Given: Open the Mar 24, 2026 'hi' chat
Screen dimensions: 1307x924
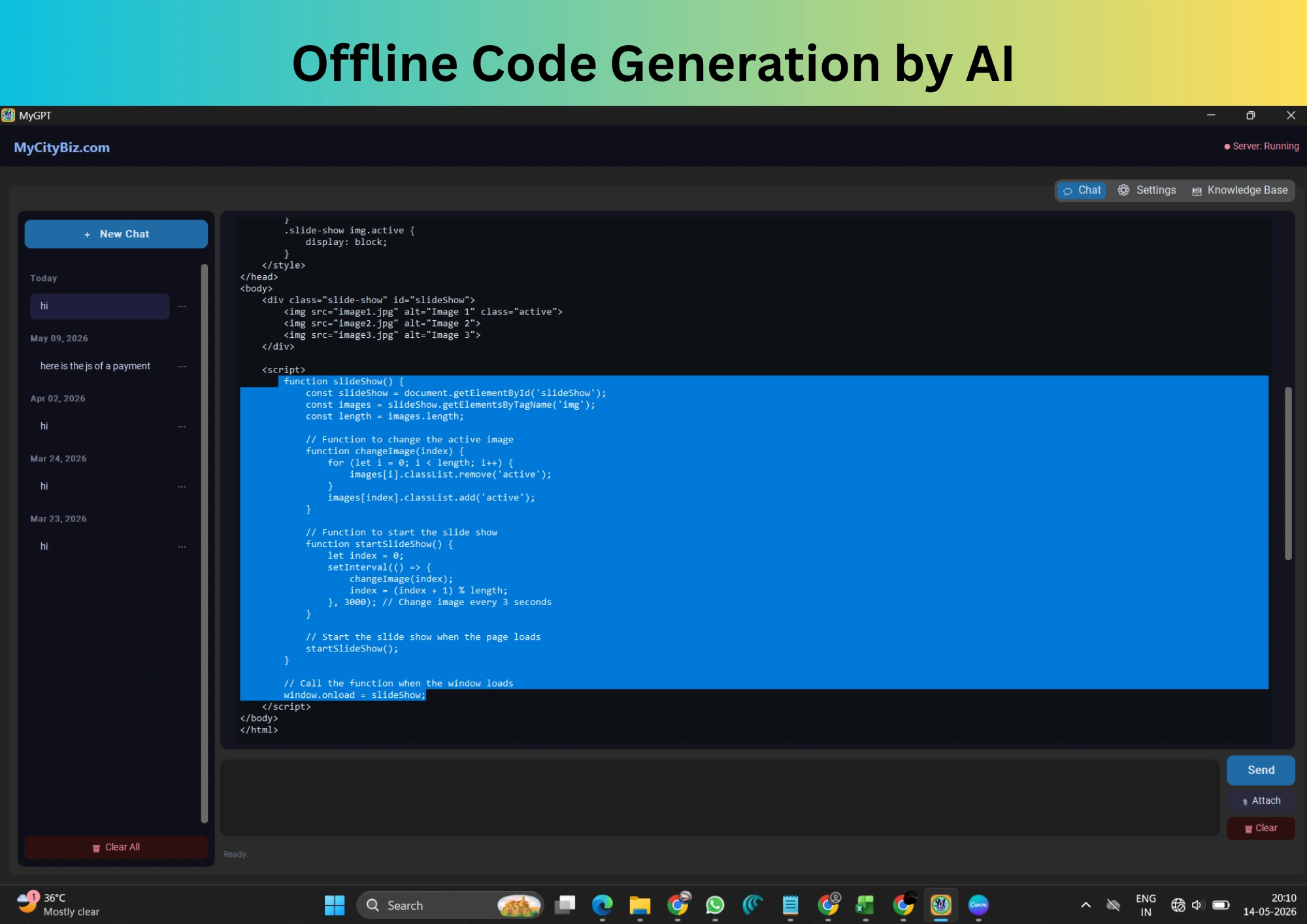Looking at the screenshot, I should point(99,486).
